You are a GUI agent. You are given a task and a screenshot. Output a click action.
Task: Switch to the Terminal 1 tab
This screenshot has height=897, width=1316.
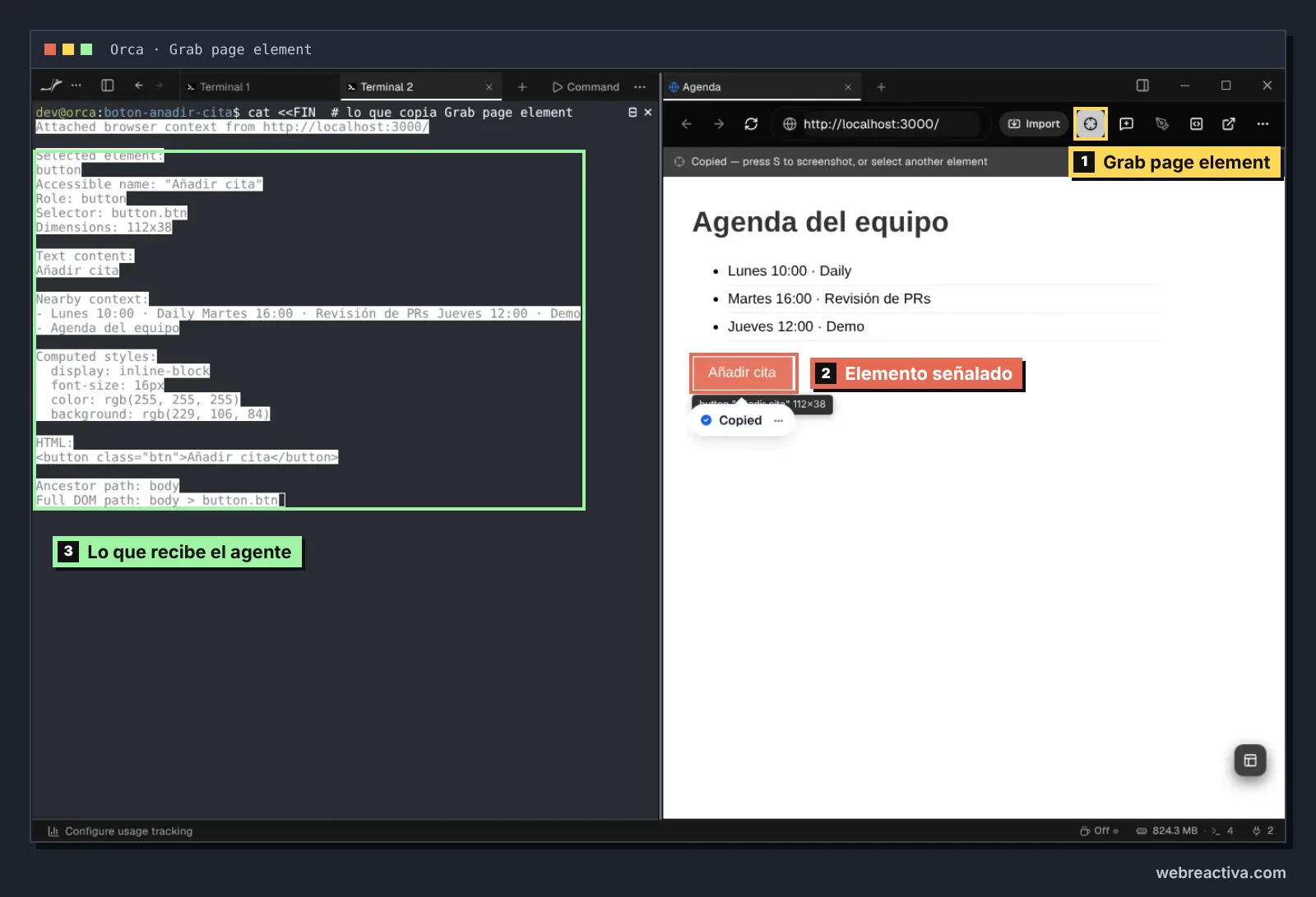[225, 87]
